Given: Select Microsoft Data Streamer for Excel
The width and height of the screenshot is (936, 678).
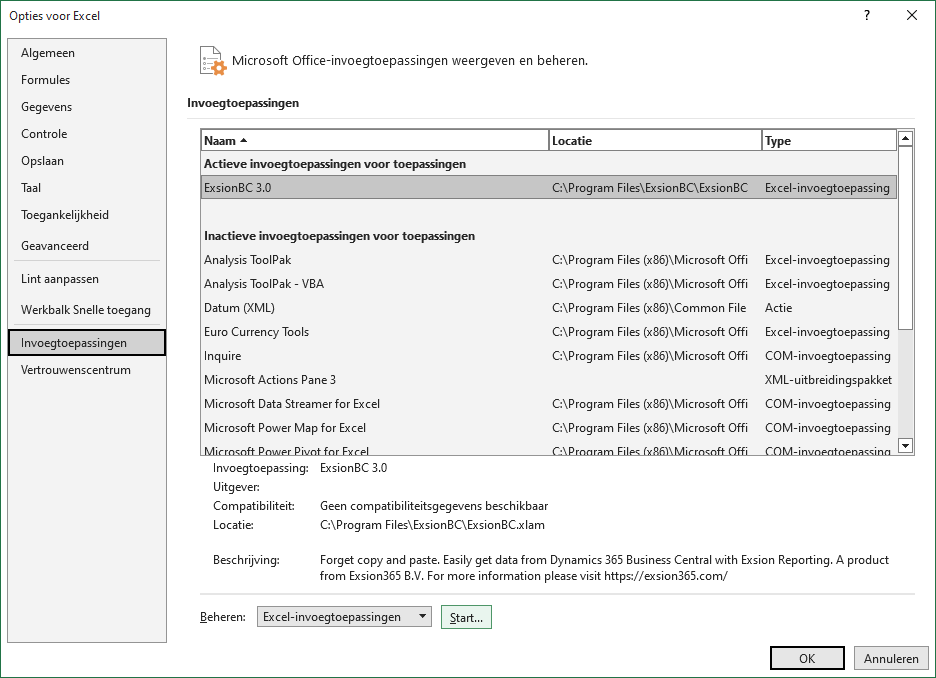Looking at the screenshot, I should 549,403.
